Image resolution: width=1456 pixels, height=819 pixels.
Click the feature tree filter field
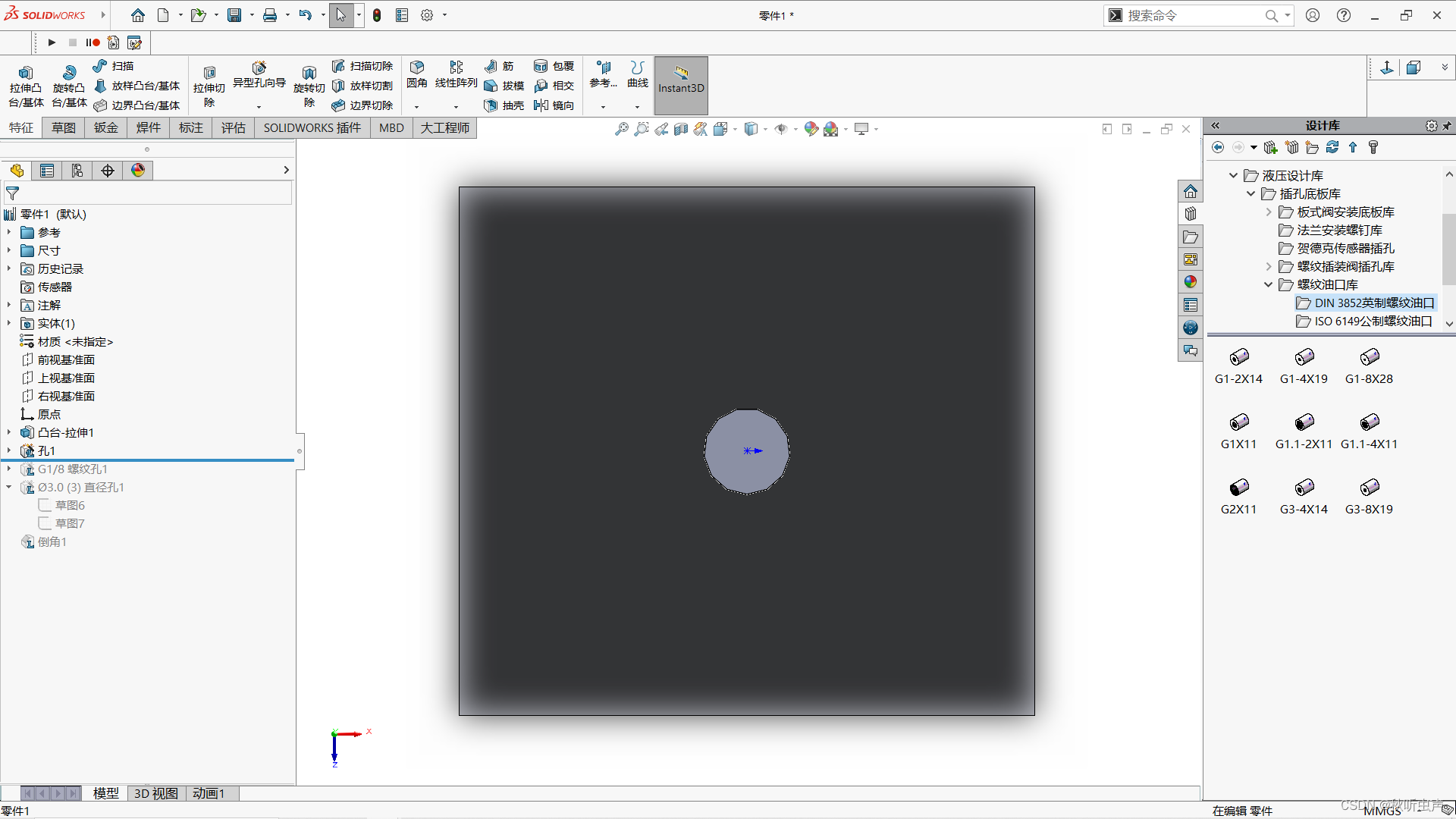point(148,193)
